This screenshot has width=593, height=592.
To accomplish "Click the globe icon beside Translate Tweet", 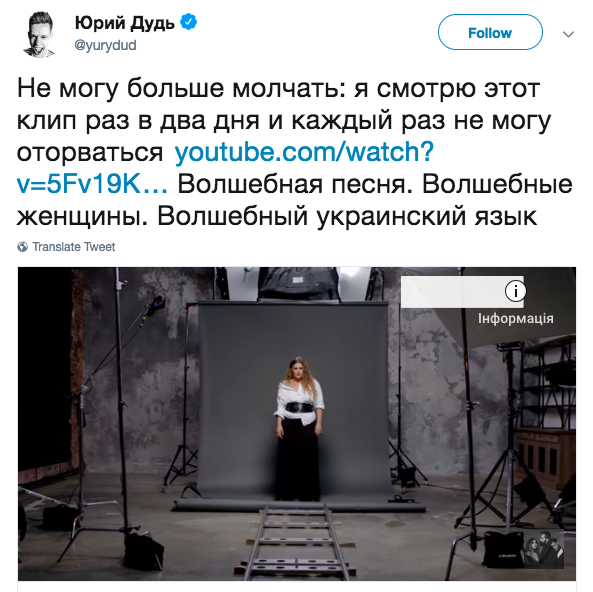I will coord(23,247).
